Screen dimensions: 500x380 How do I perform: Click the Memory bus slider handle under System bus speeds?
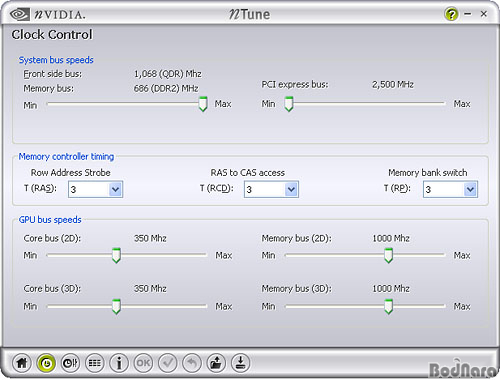(x=203, y=104)
